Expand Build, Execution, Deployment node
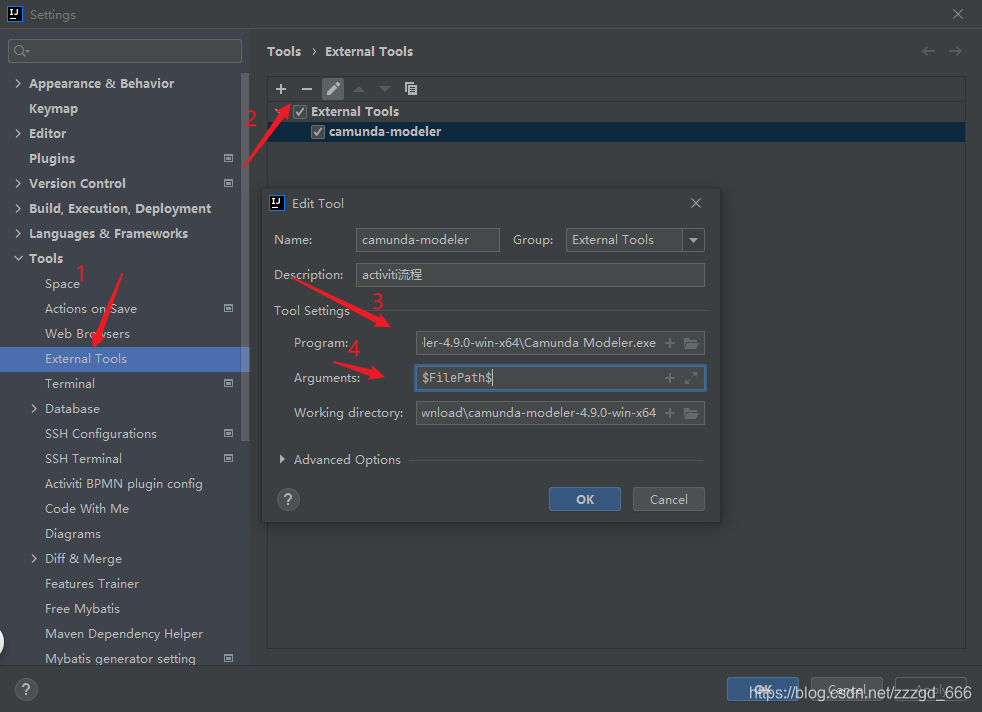This screenshot has height=712, width=982. (18, 209)
